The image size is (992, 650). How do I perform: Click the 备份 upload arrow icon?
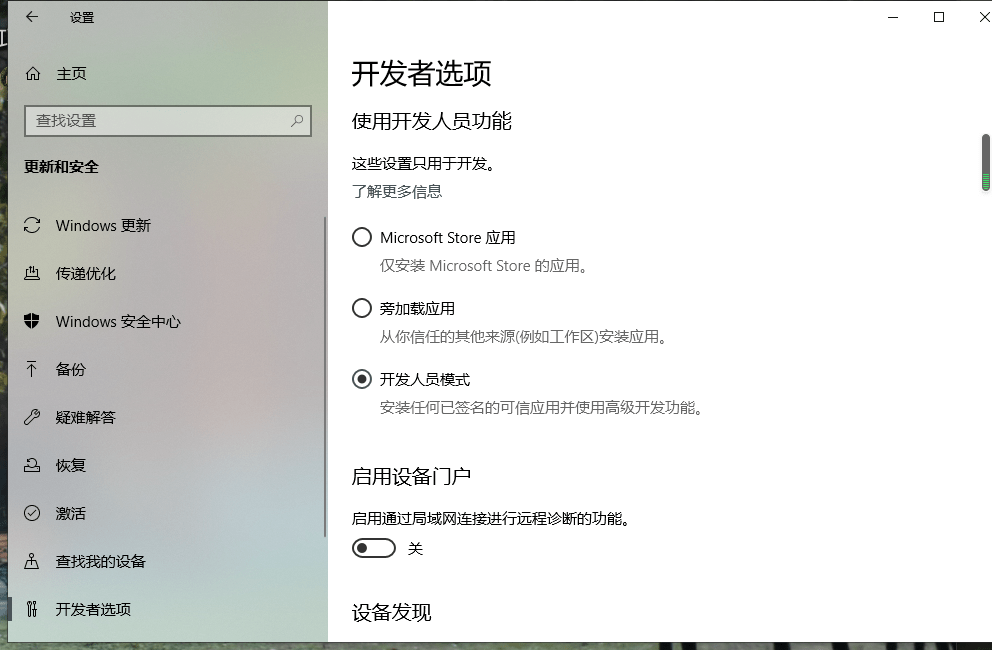(x=32, y=369)
